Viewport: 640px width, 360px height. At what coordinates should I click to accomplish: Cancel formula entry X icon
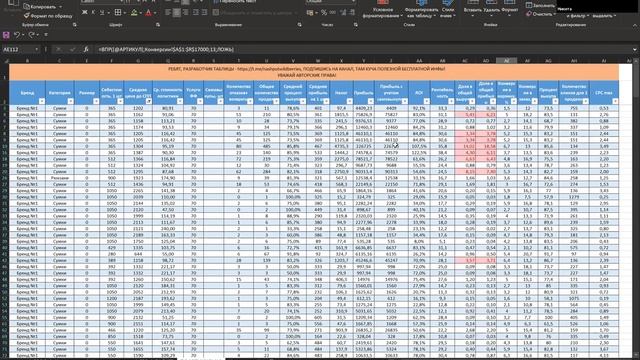(58, 49)
